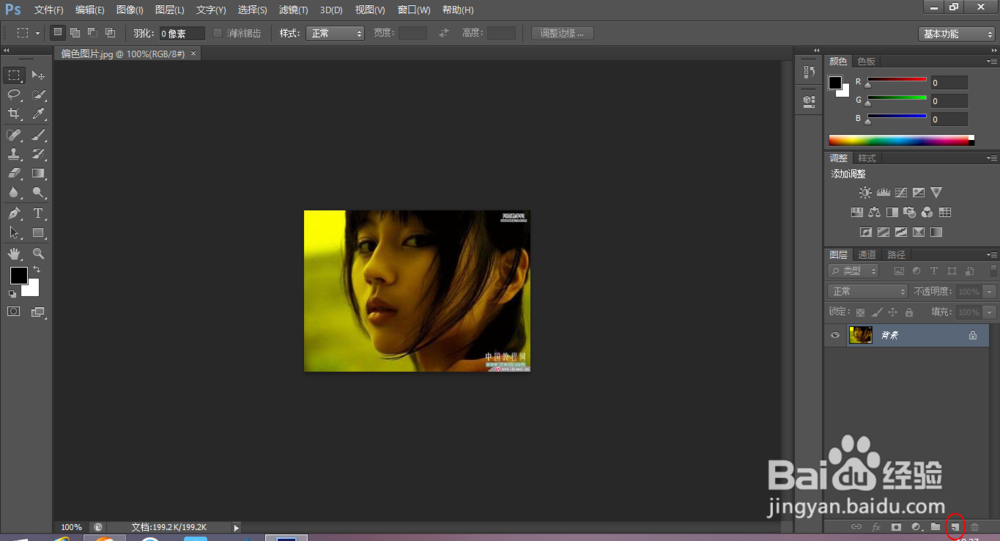Toggle the lock all button in Layers
This screenshot has height=541, width=1000.
(x=909, y=312)
